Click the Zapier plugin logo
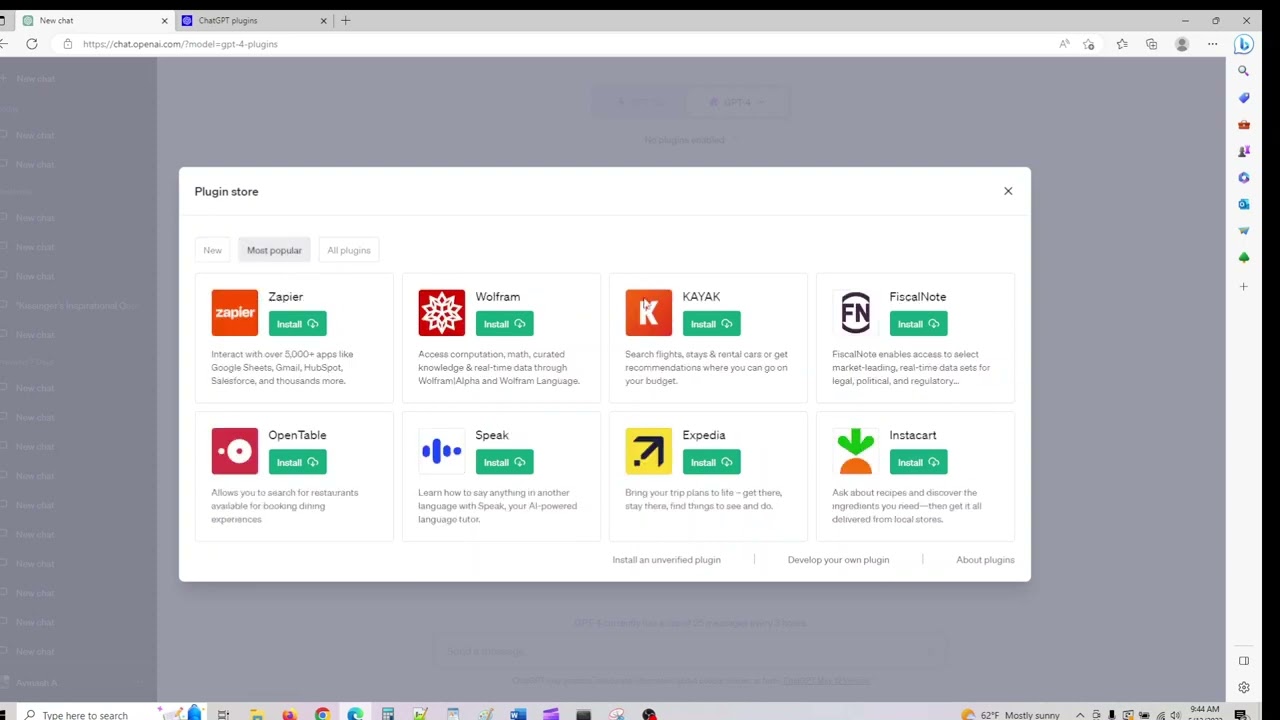Image resolution: width=1280 pixels, height=720 pixels. pyautogui.click(x=234, y=313)
